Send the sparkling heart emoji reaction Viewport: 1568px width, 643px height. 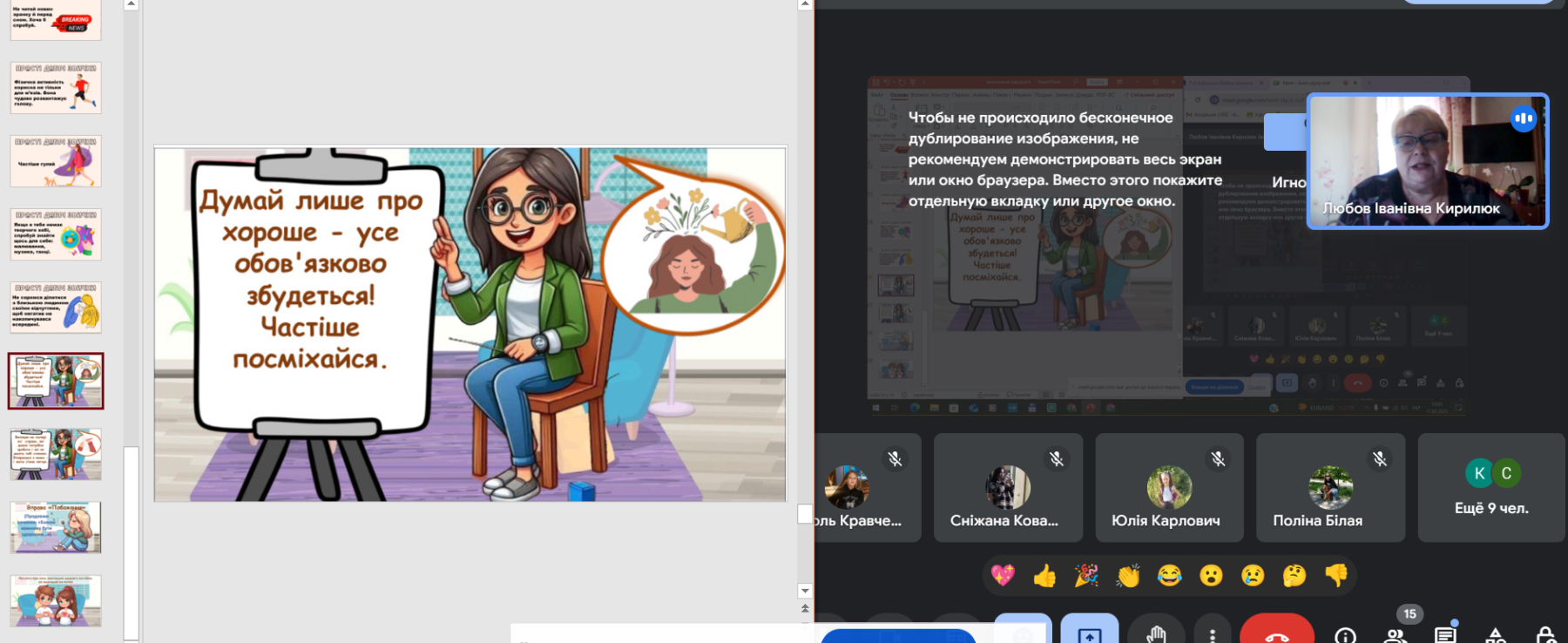point(1003,575)
